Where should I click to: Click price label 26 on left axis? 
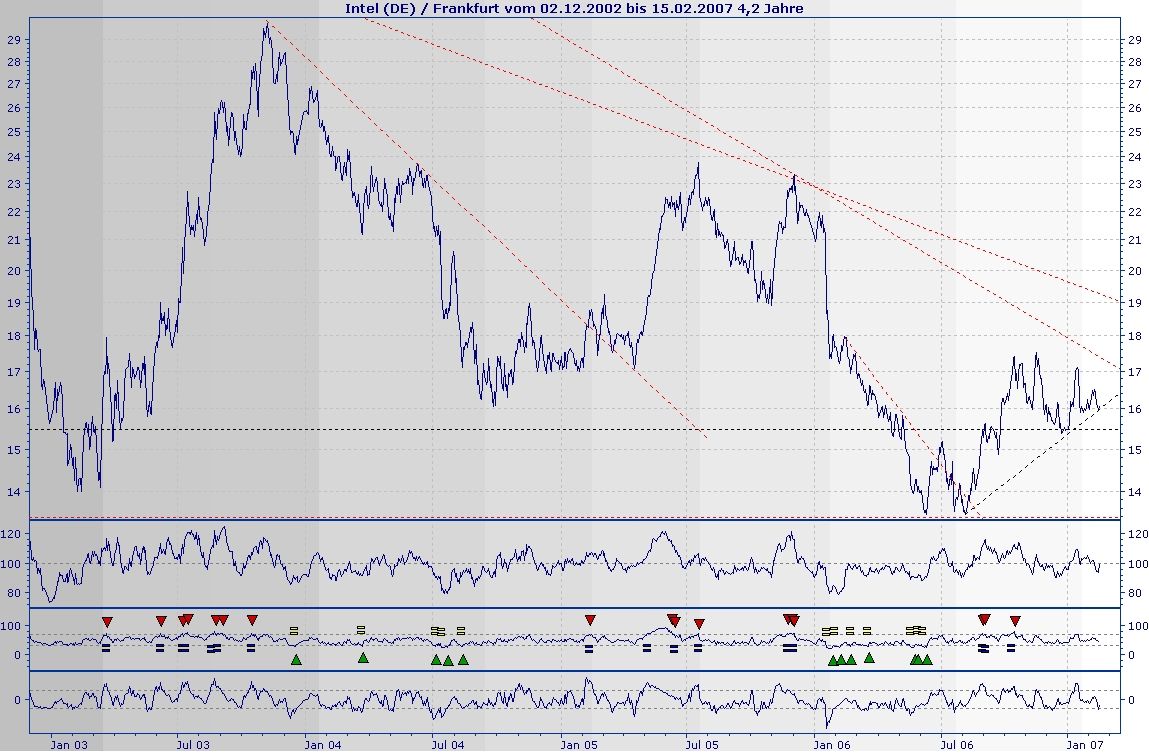[14, 108]
